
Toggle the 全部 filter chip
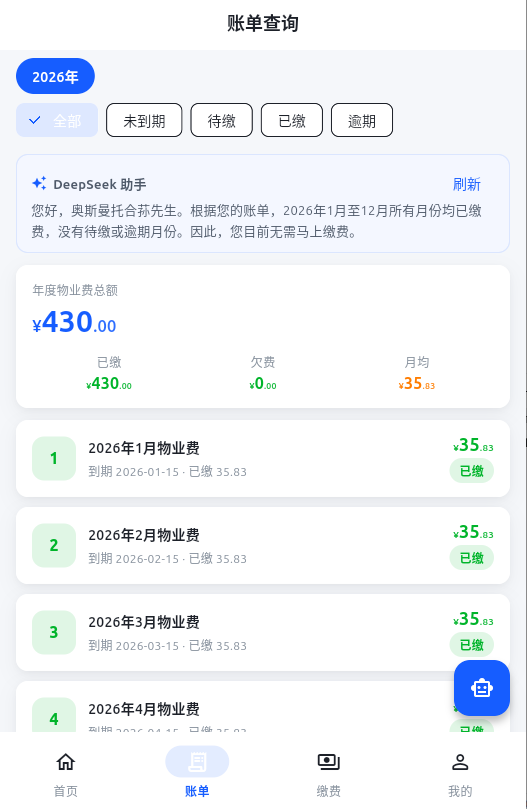tap(57, 120)
